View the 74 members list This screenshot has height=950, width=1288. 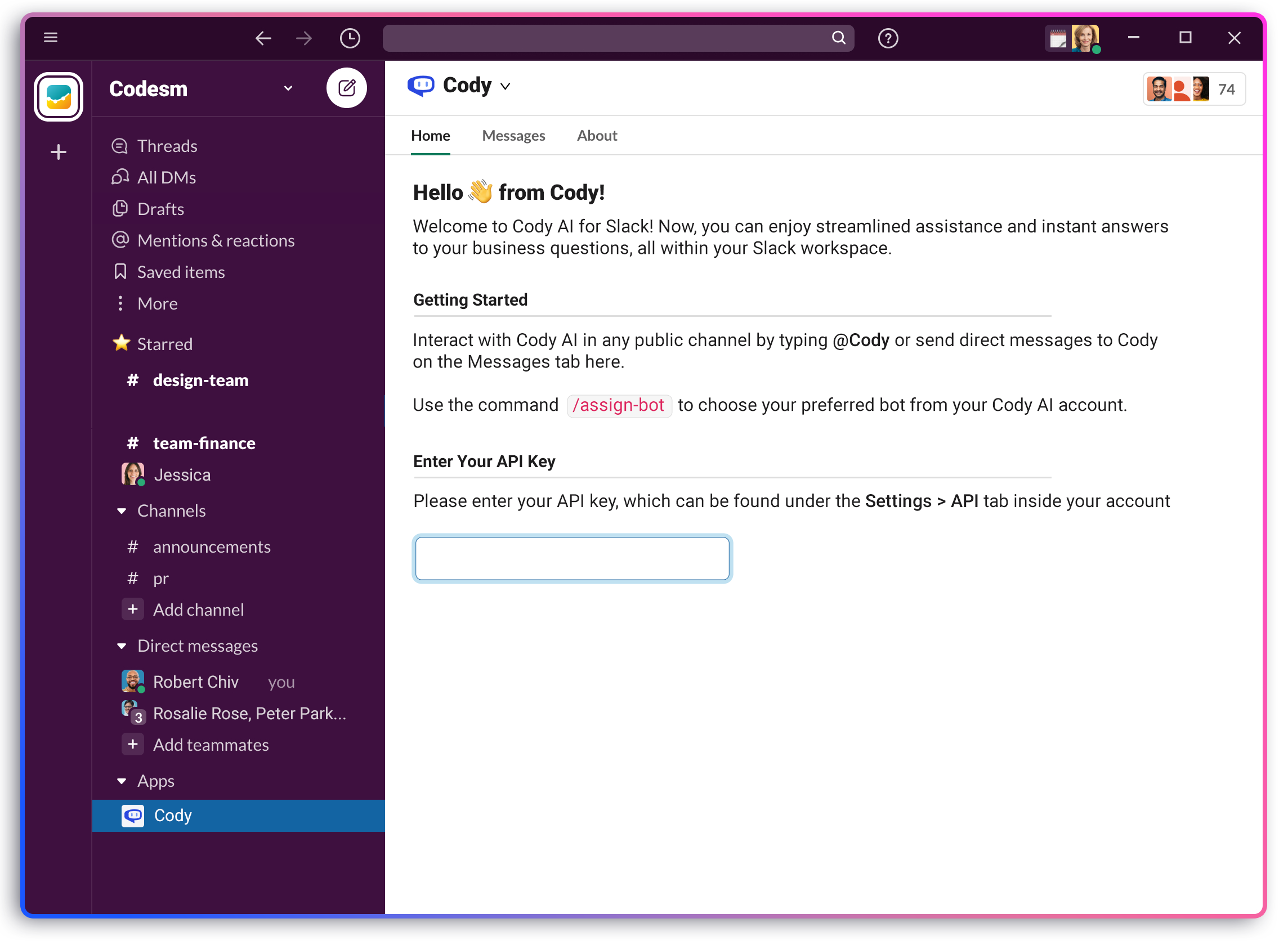(x=1194, y=89)
